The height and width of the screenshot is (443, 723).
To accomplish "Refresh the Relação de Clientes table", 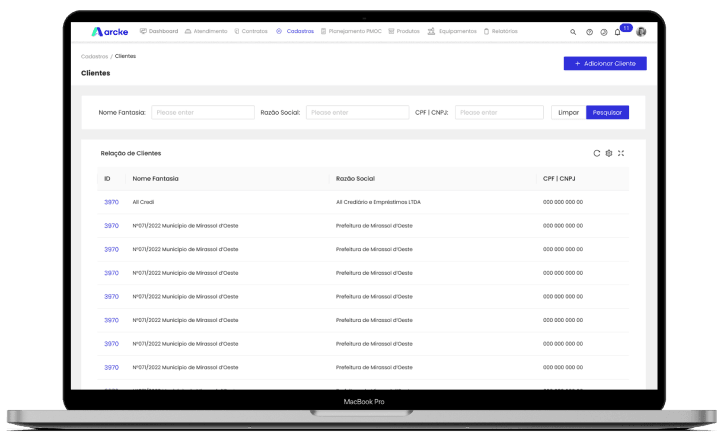I will tap(597, 153).
